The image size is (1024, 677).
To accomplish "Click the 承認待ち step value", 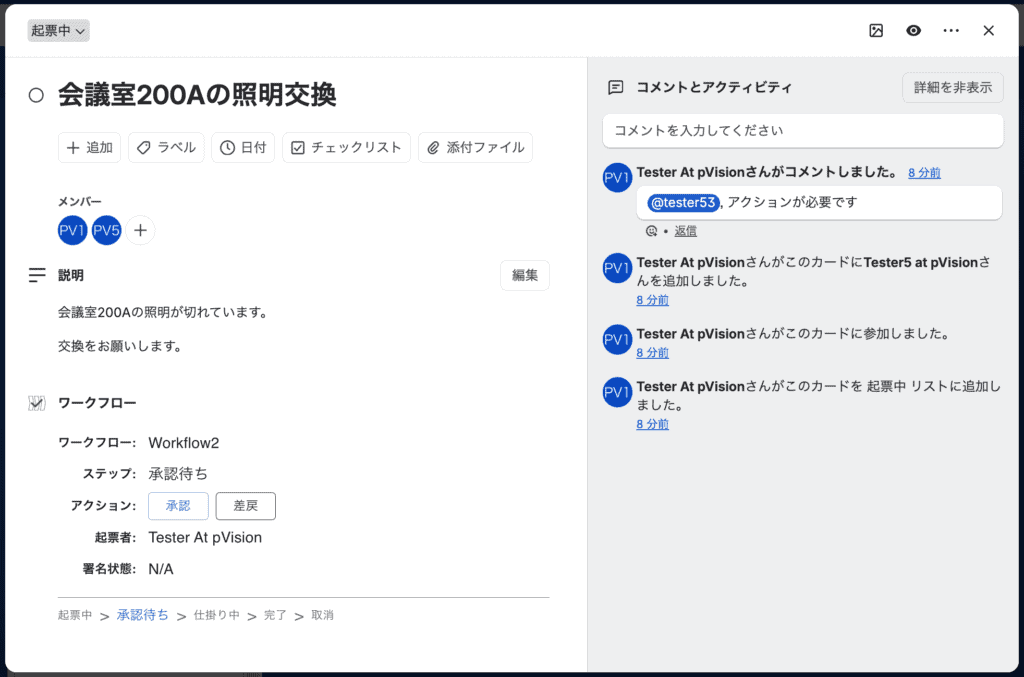I will tap(178, 474).
